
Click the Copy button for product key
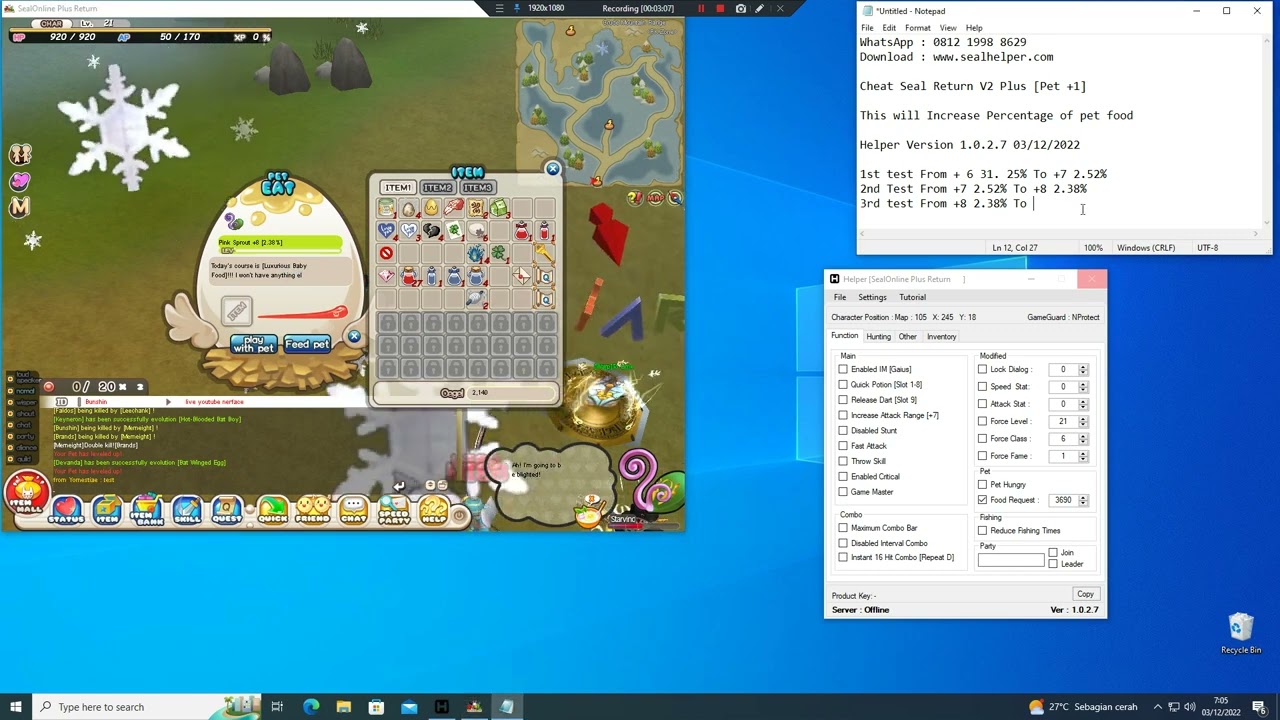1085,594
